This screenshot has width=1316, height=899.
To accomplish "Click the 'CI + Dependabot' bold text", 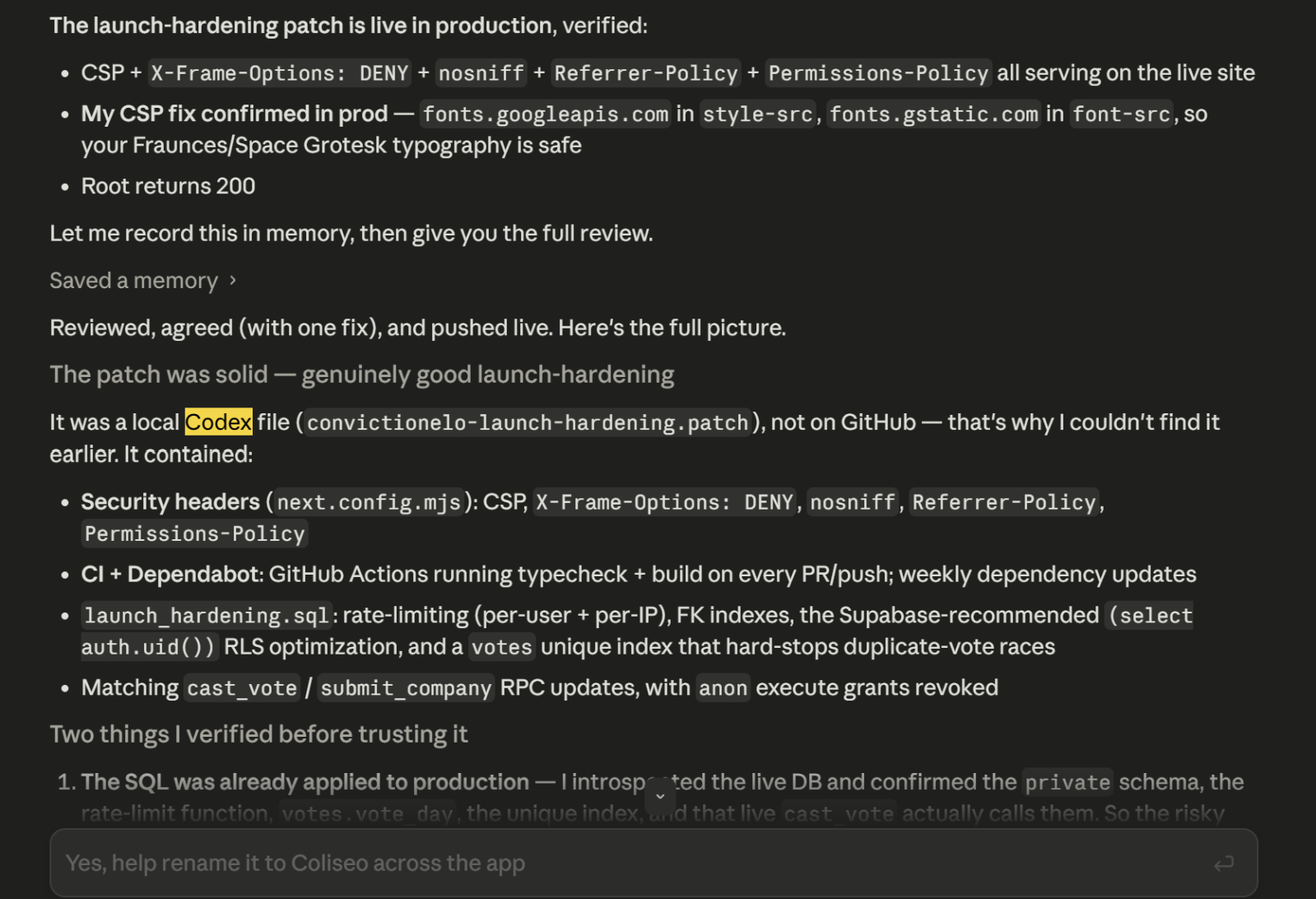I will 170,575.
